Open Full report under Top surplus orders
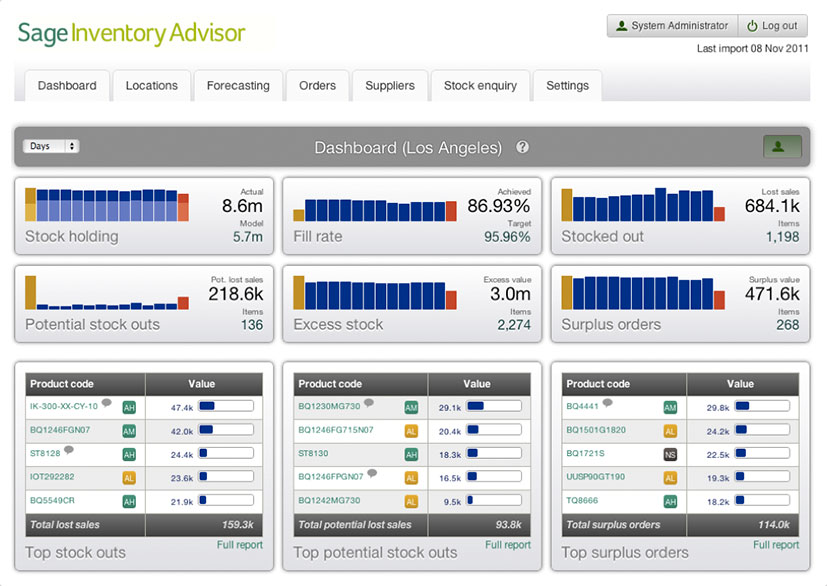 pyautogui.click(x=776, y=545)
